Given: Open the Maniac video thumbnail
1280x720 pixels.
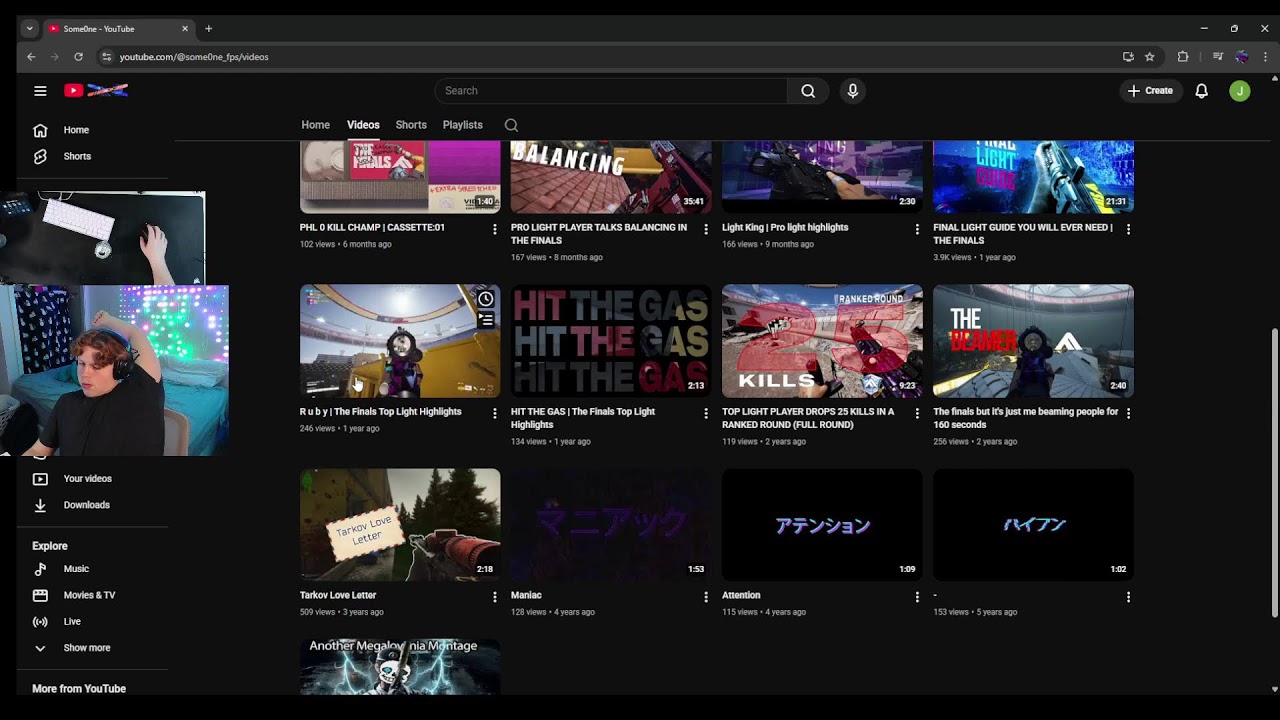Looking at the screenshot, I should 611,525.
